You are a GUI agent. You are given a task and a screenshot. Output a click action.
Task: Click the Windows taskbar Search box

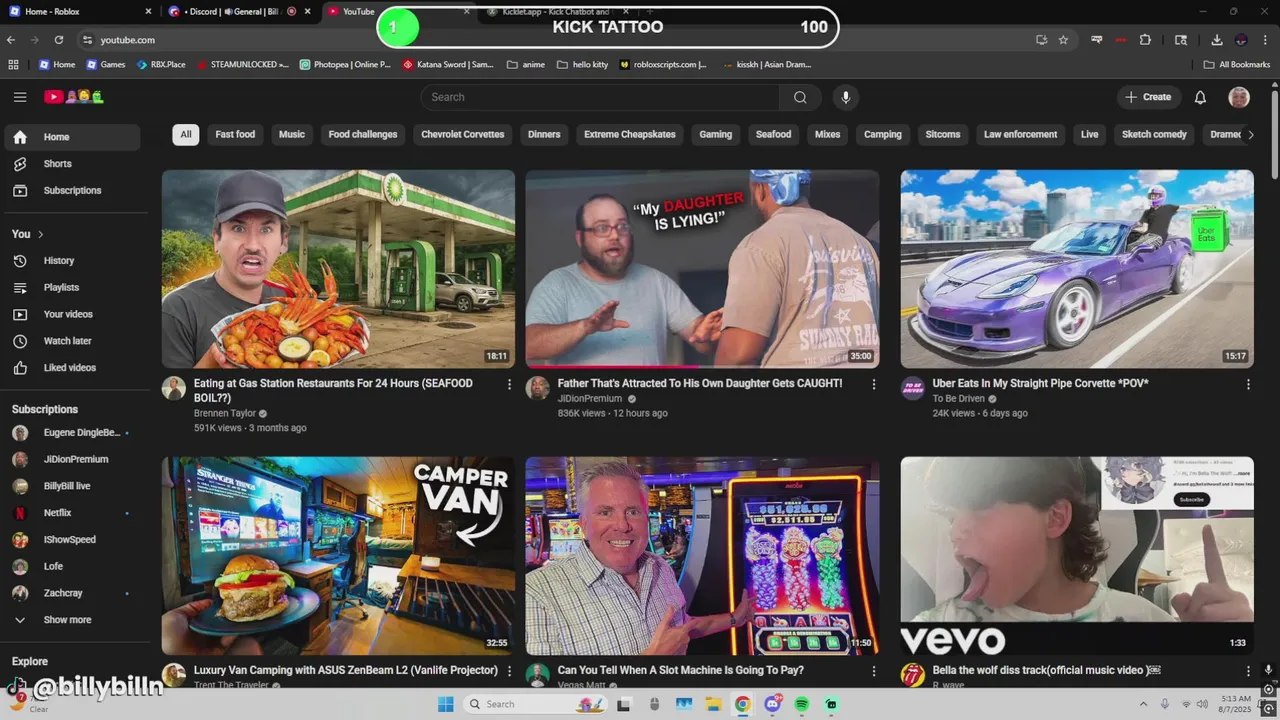click(535, 704)
